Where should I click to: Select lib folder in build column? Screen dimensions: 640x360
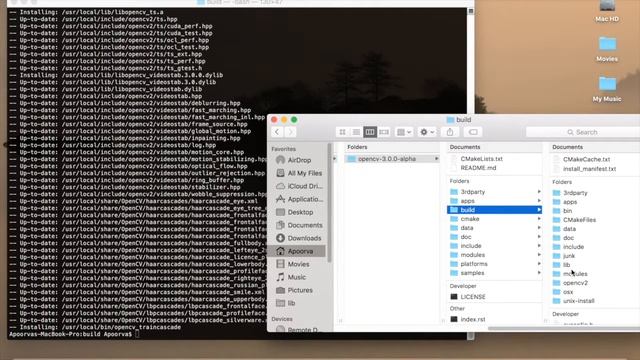click(x=566, y=265)
